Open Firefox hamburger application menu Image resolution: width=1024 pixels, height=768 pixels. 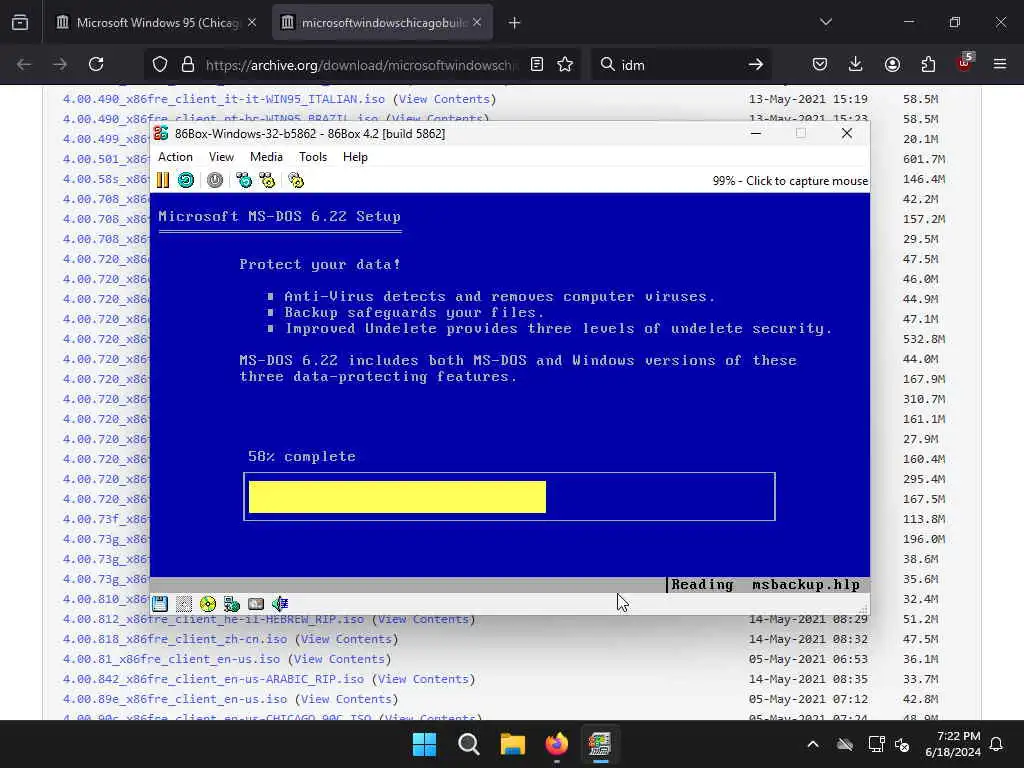coord(1000,64)
